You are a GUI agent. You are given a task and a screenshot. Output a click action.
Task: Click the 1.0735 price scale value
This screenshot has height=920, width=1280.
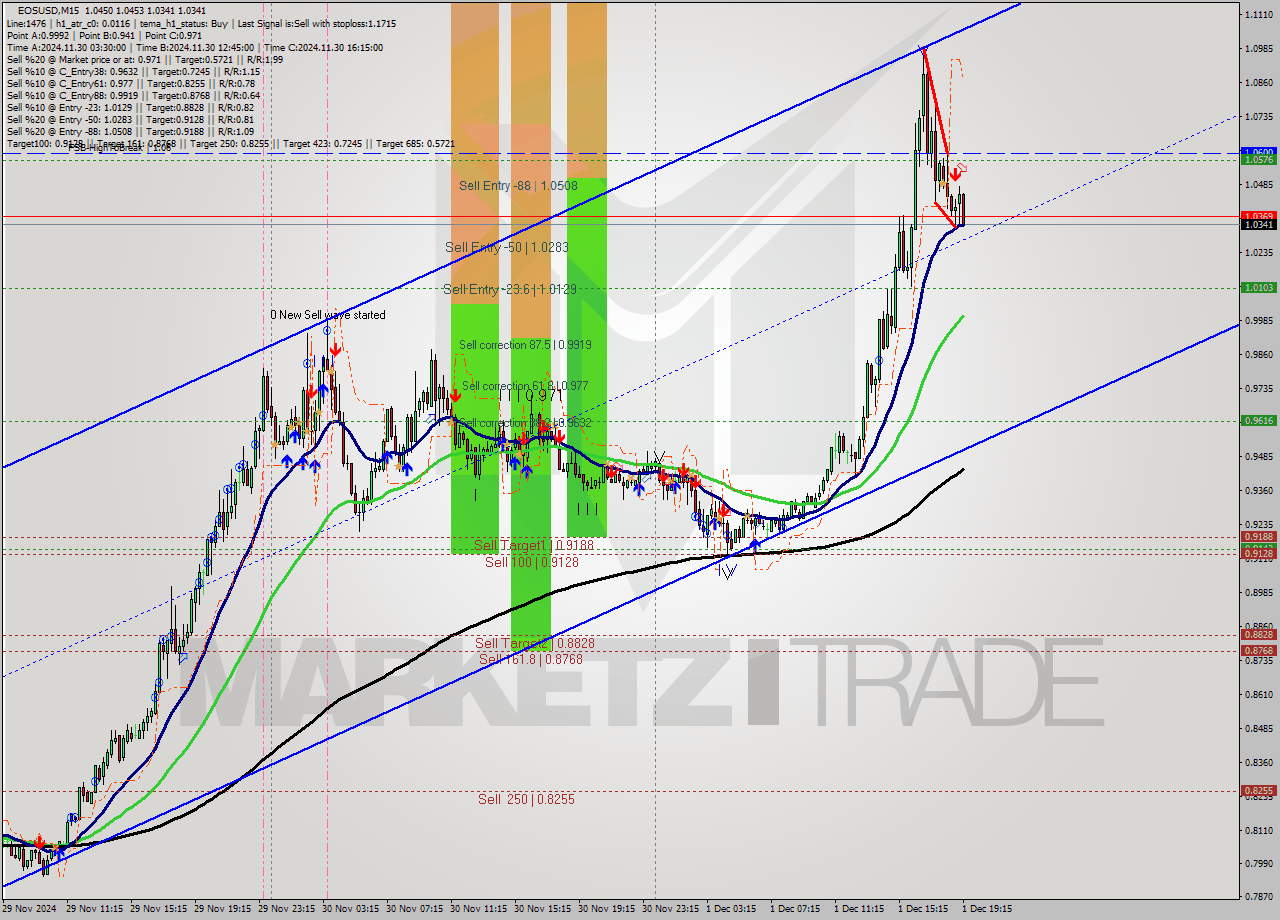click(1258, 117)
